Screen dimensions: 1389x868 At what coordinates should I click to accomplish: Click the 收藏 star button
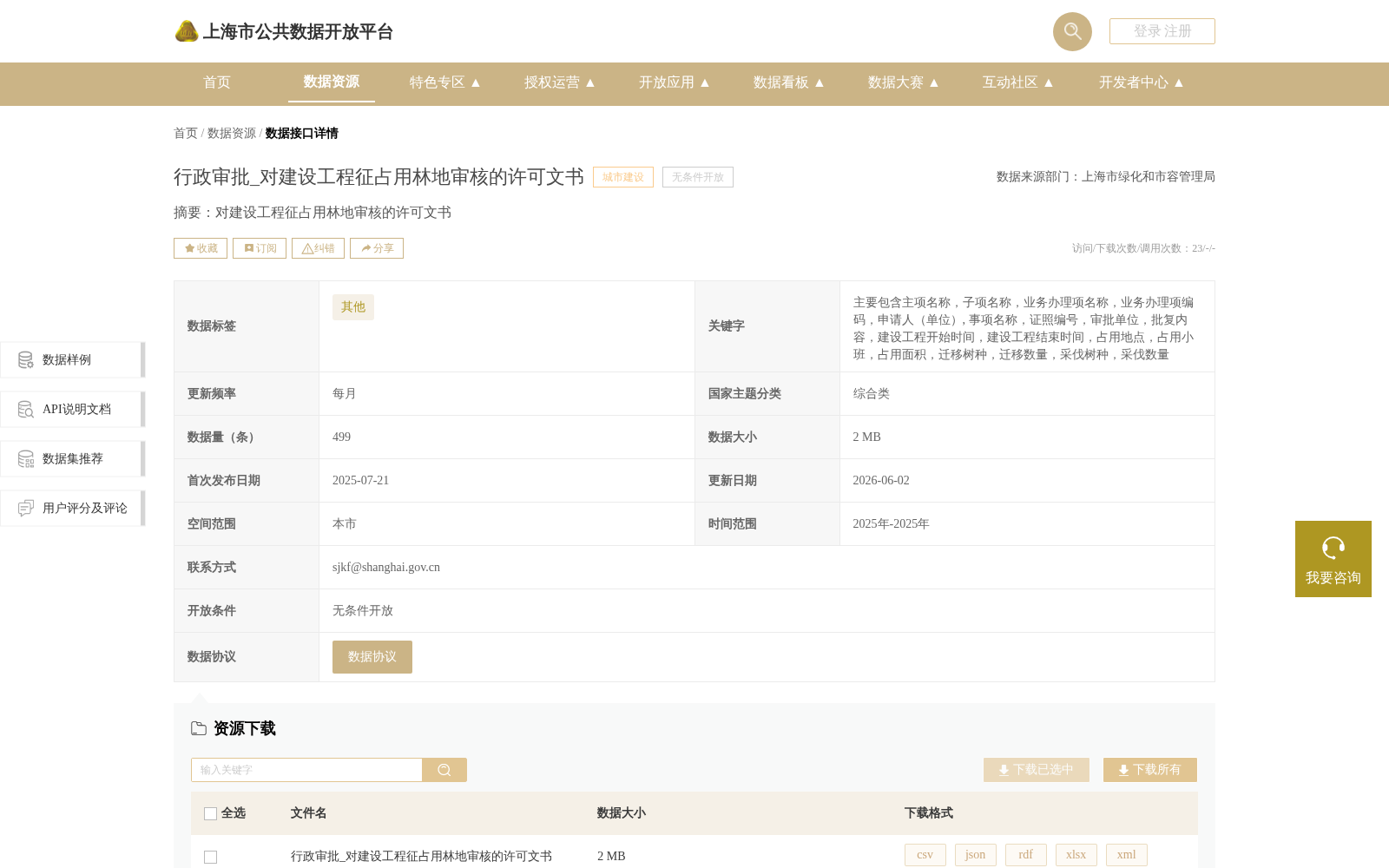pyautogui.click(x=201, y=248)
